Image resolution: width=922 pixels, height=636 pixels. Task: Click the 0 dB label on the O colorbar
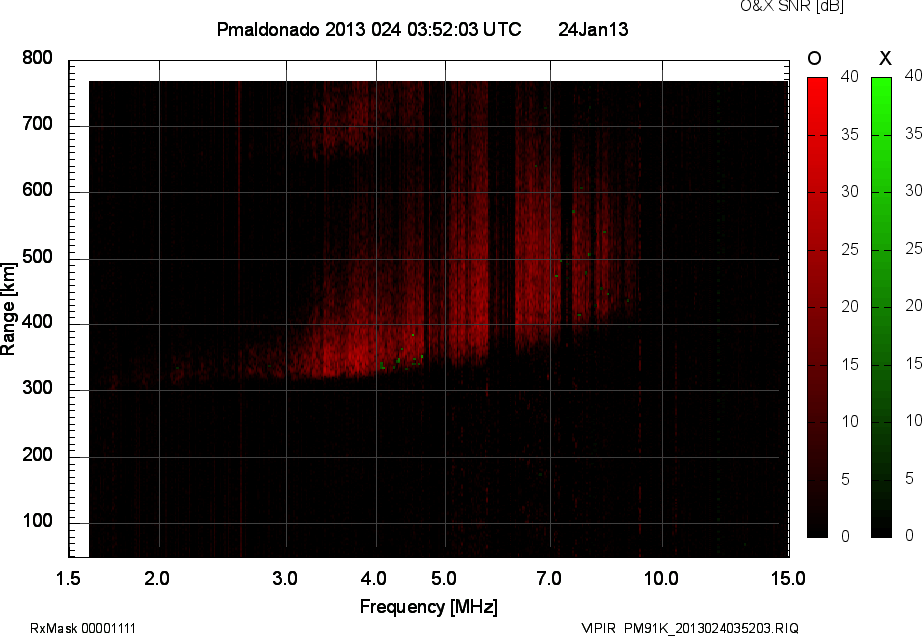(x=846, y=536)
